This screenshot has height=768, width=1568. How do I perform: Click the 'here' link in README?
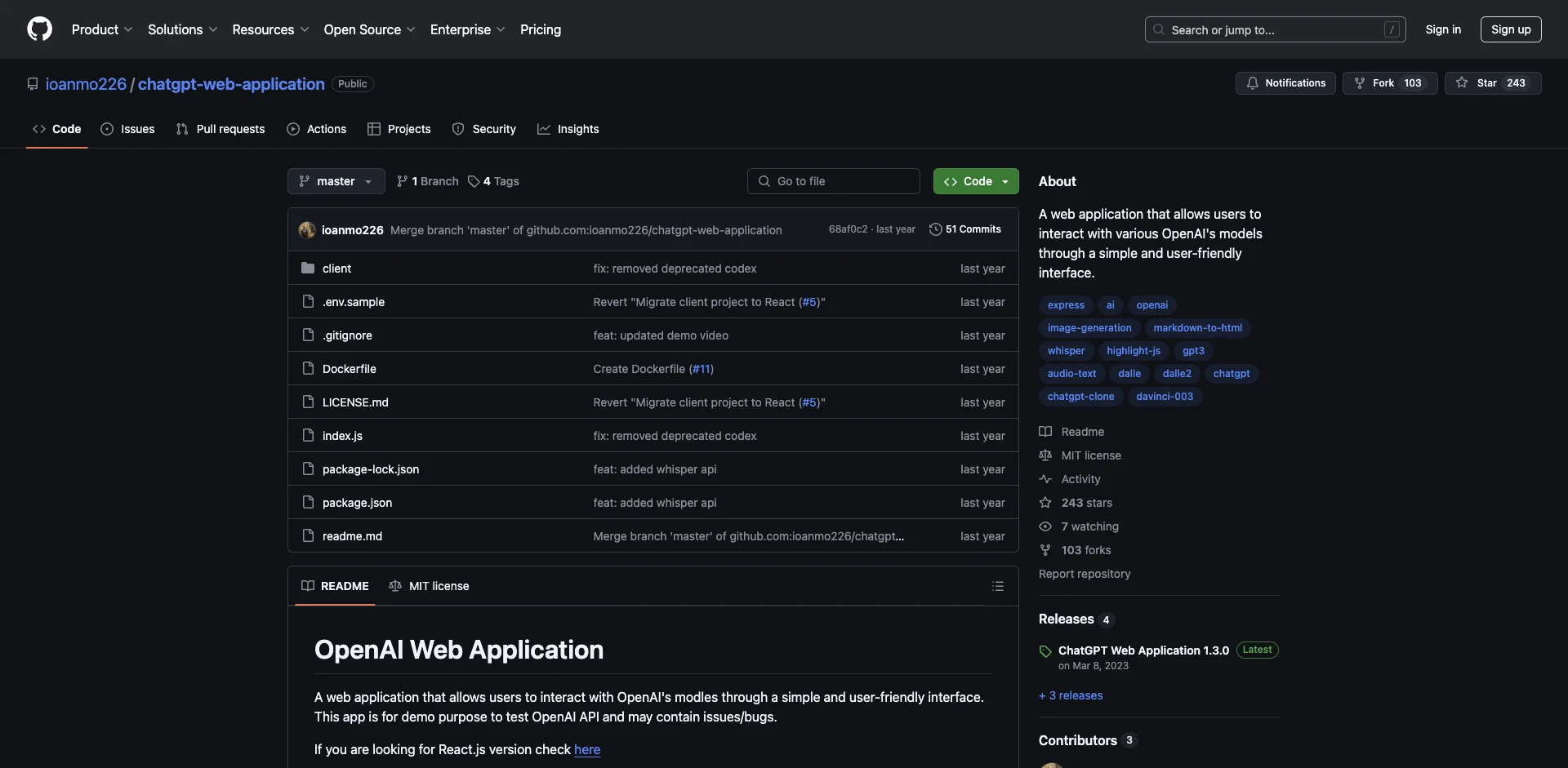tap(587, 749)
